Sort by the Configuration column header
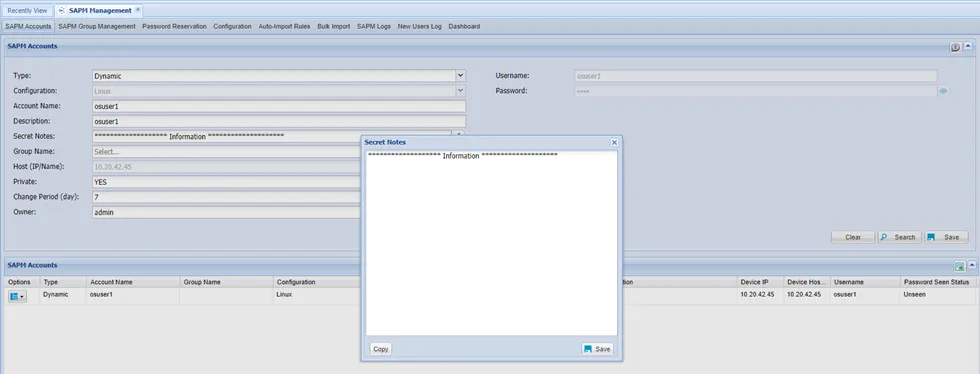The image size is (980, 374). click(x=317, y=282)
